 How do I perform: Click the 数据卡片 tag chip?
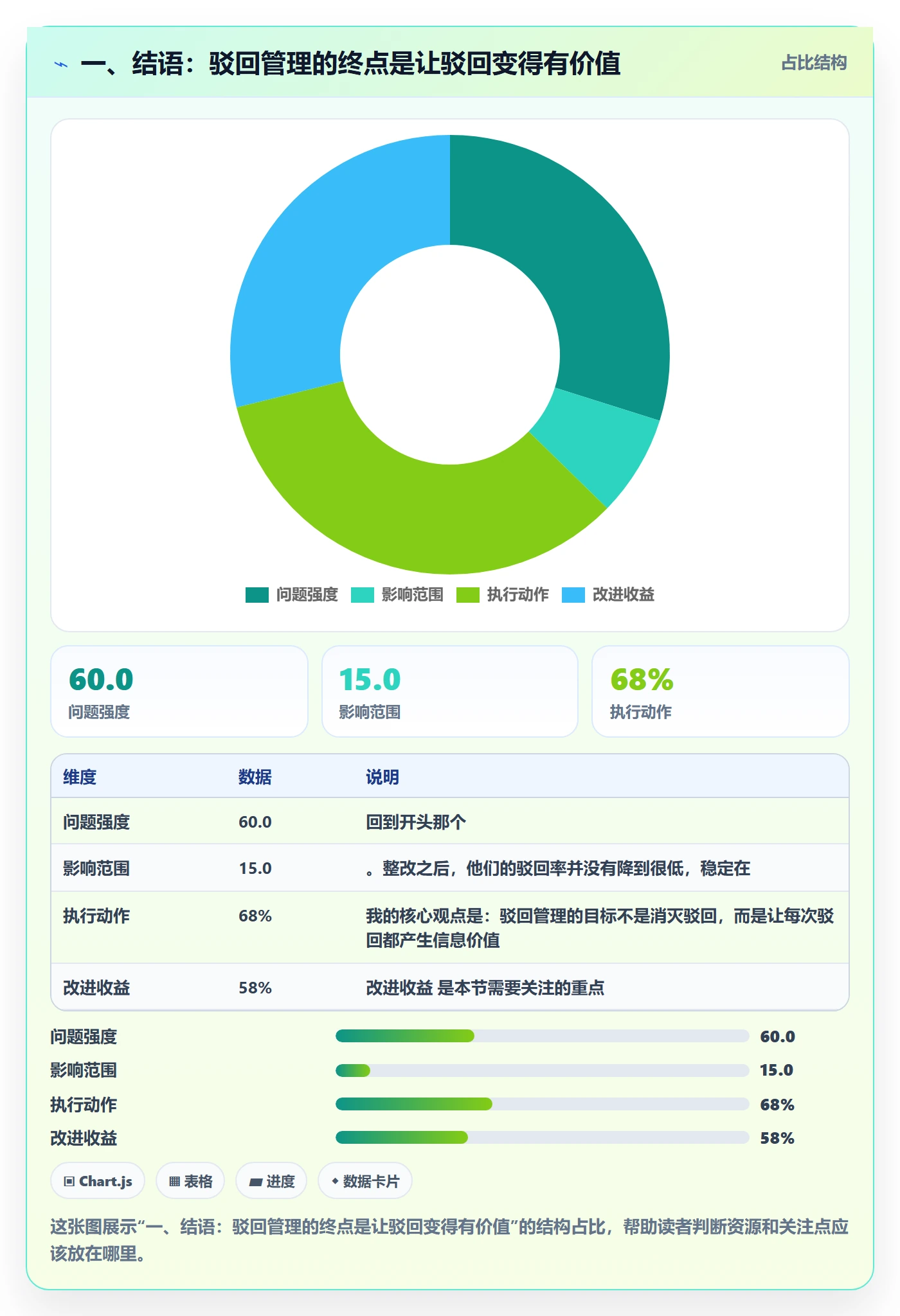click(x=365, y=1181)
